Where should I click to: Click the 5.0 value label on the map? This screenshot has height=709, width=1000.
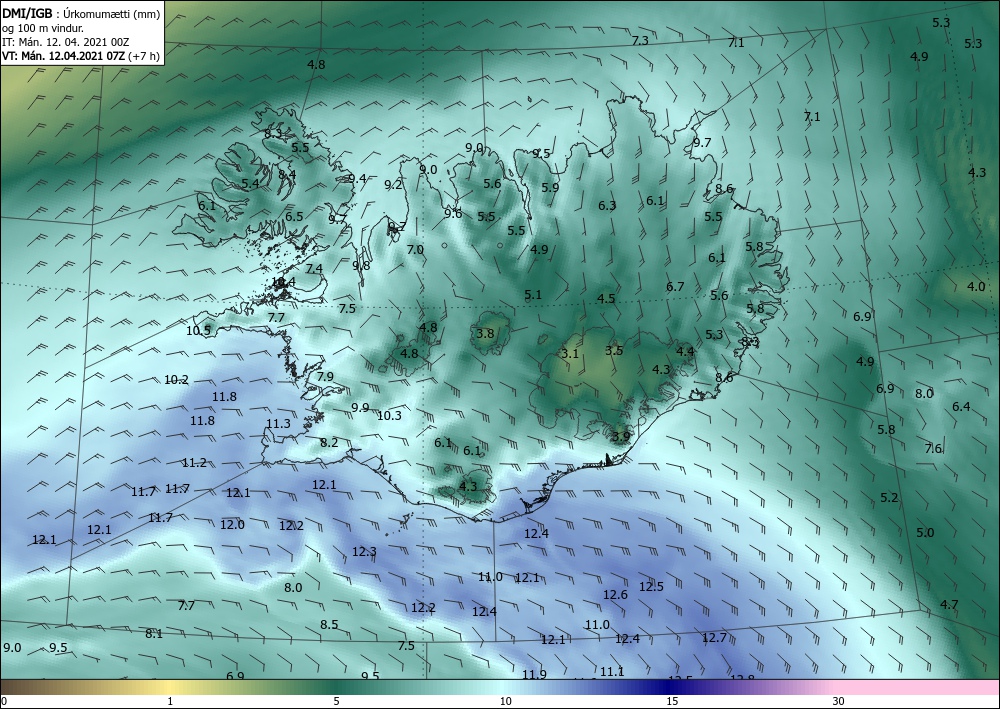coord(925,532)
